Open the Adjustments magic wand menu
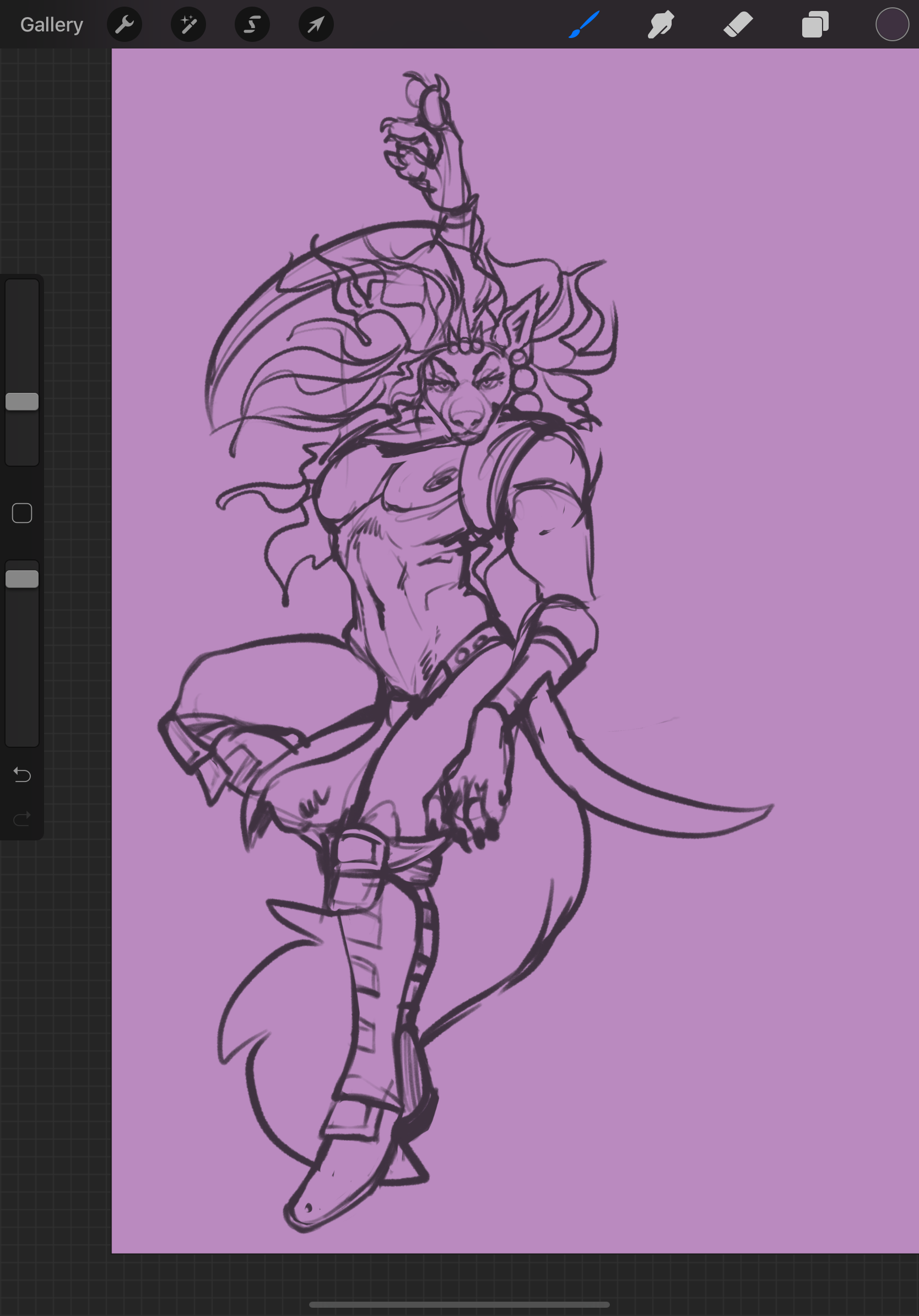Viewport: 919px width, 1316px height. [x=188, y=25]
